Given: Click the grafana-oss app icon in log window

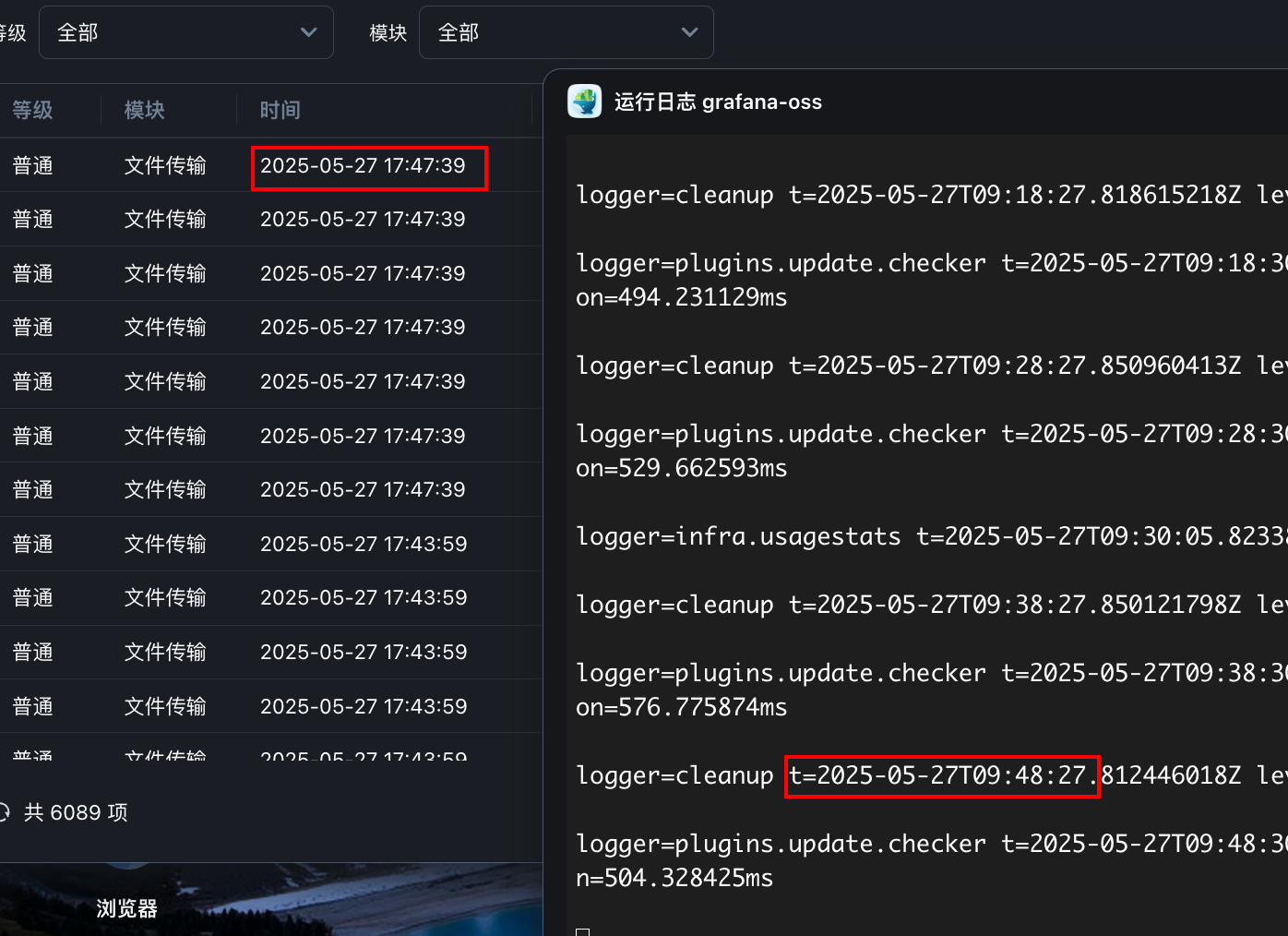Looking at the screenshot, I should click(584, 102).
